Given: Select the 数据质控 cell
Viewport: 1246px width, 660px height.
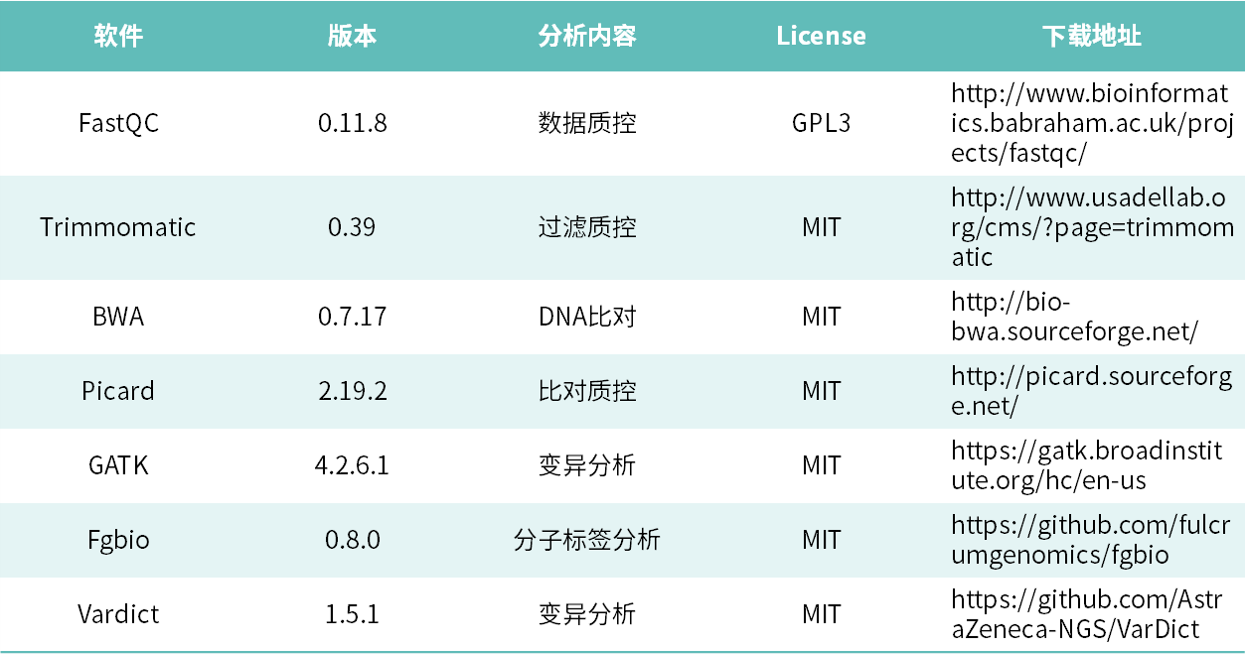Looking at the screenshot, I should point(587,123).
